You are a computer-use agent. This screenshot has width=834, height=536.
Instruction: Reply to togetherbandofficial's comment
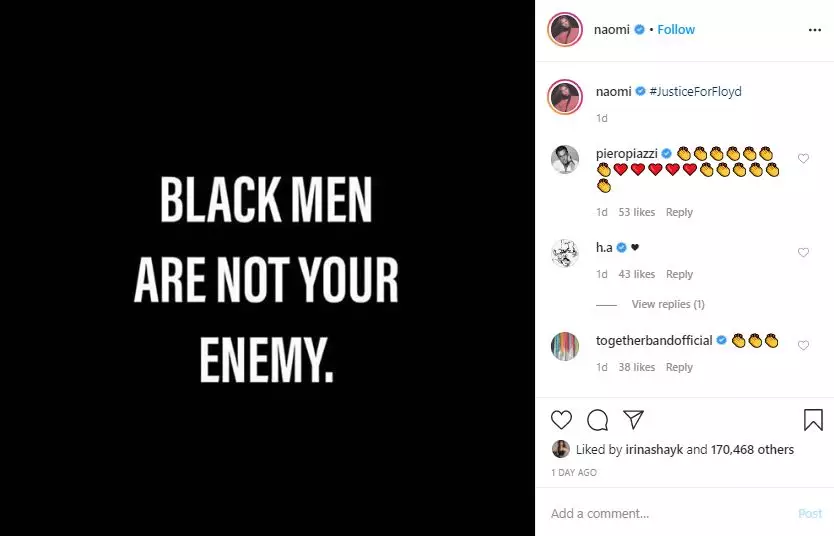pyautogui.click(x=679, y=367)
